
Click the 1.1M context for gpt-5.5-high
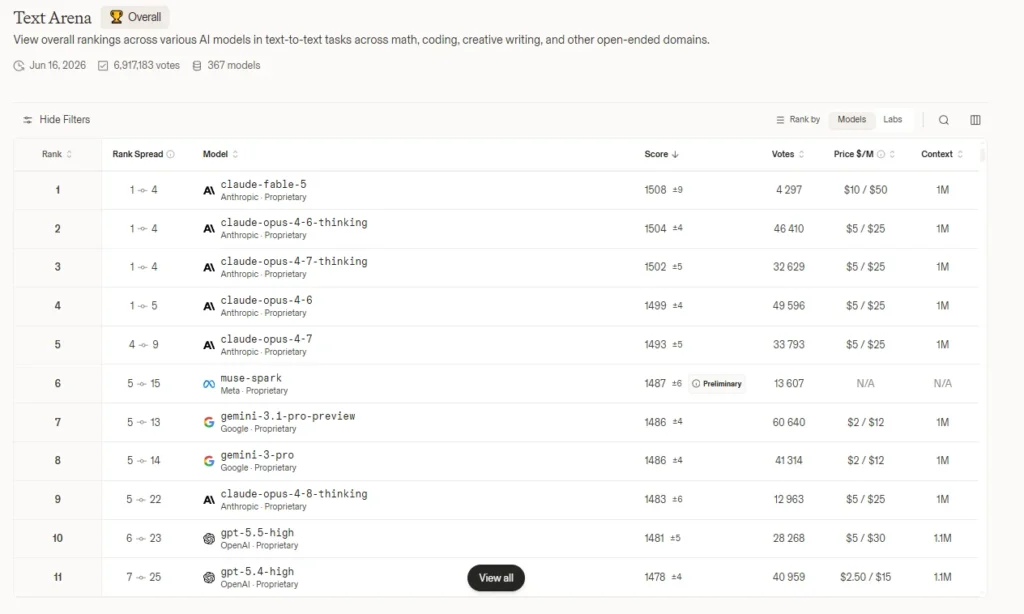[942, 539]
